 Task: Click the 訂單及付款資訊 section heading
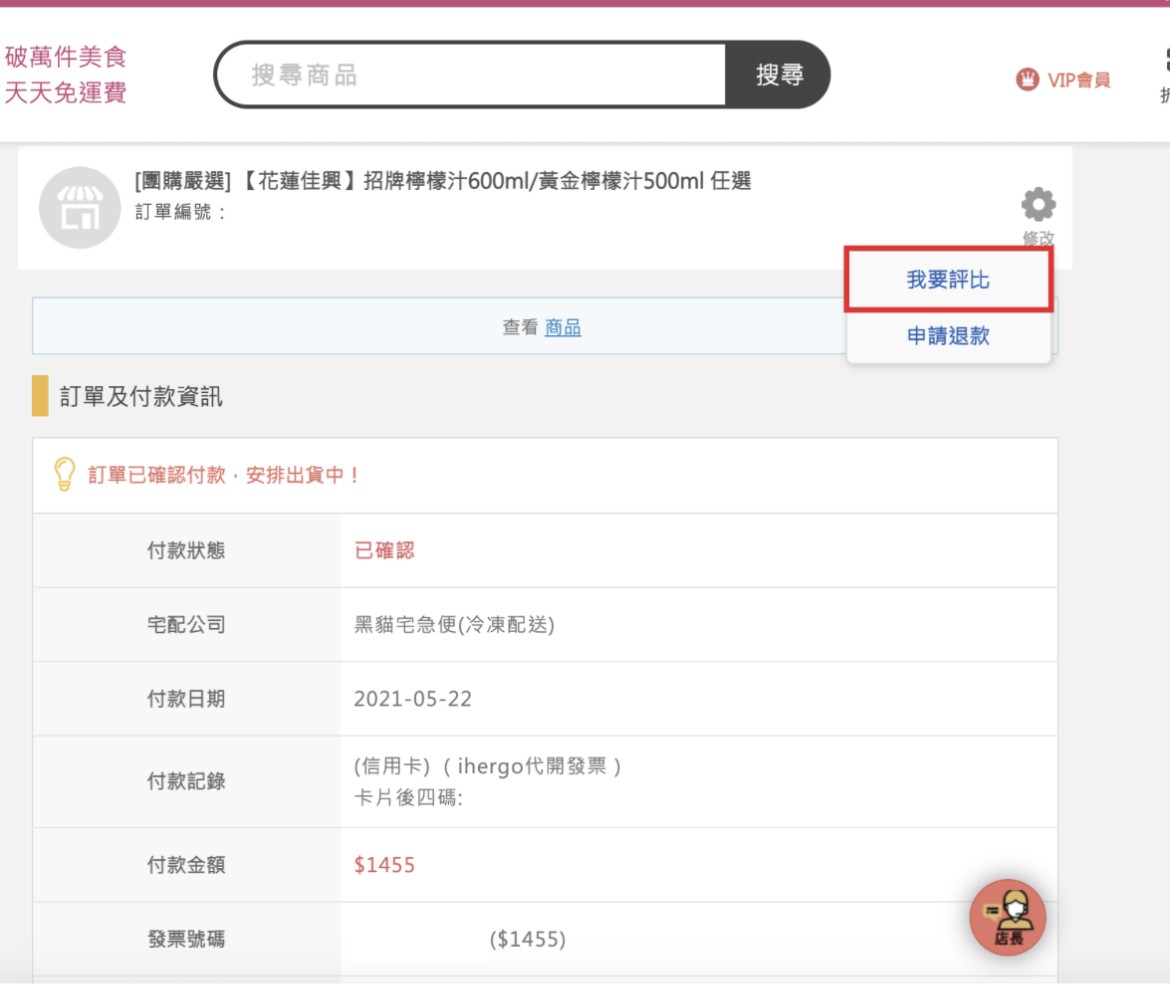click(x=140, y=396)
